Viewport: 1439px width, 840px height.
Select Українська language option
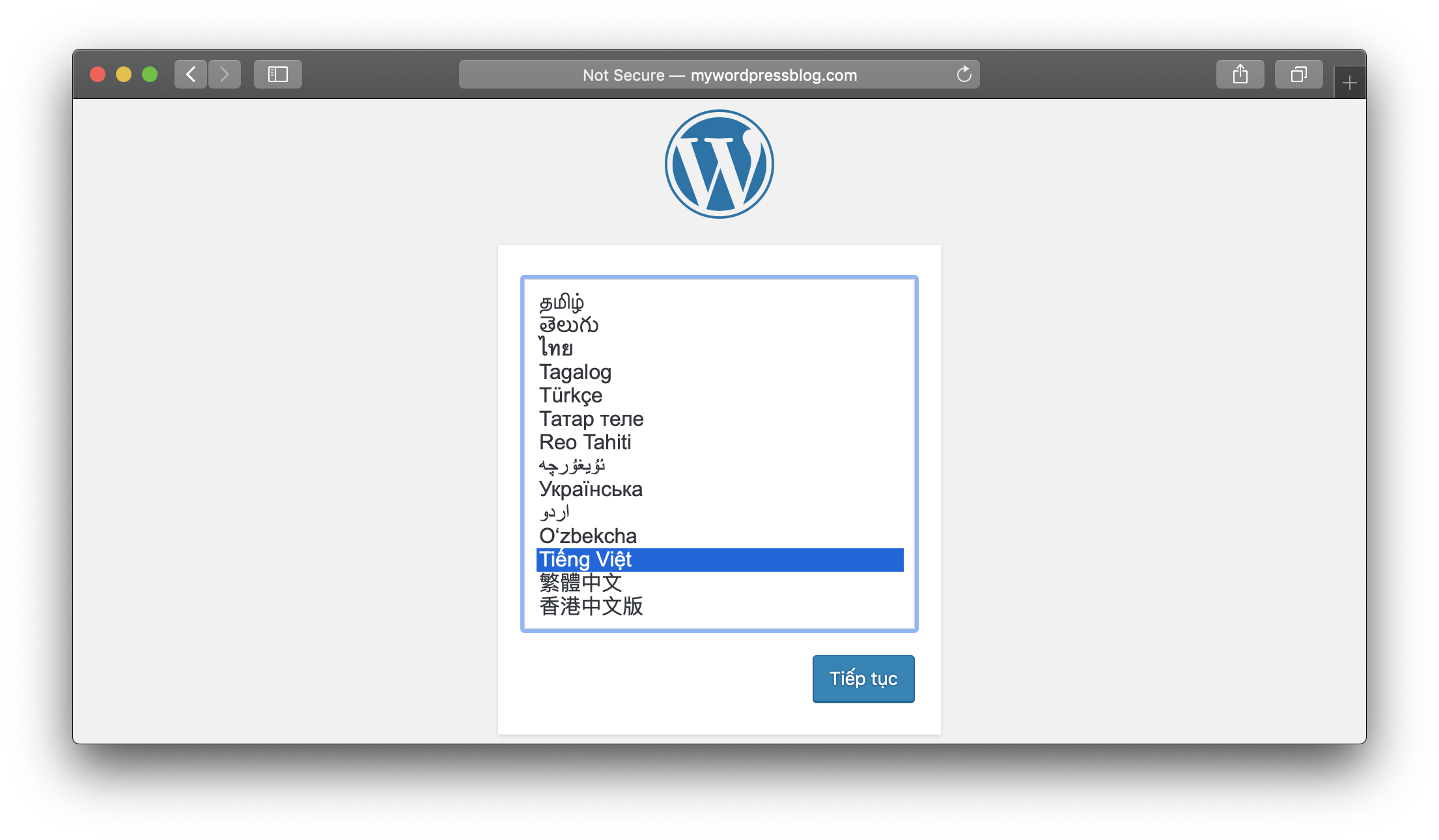pyautogui.click(x=591, y=489)
